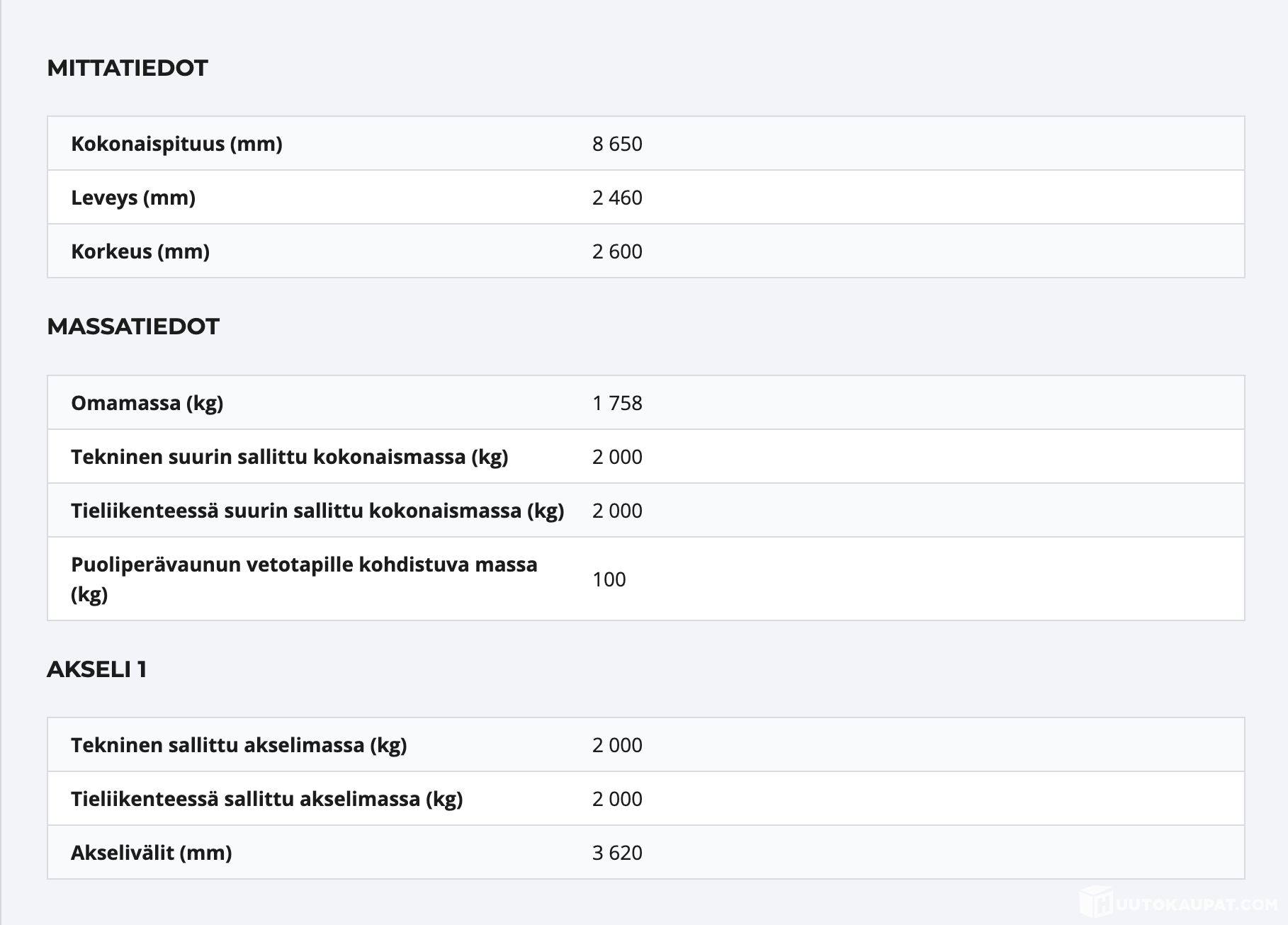The width and height of the screenshot is (1288, 925).
Task: Click the vetotapille massa value 100
Action: pos(609,579)
